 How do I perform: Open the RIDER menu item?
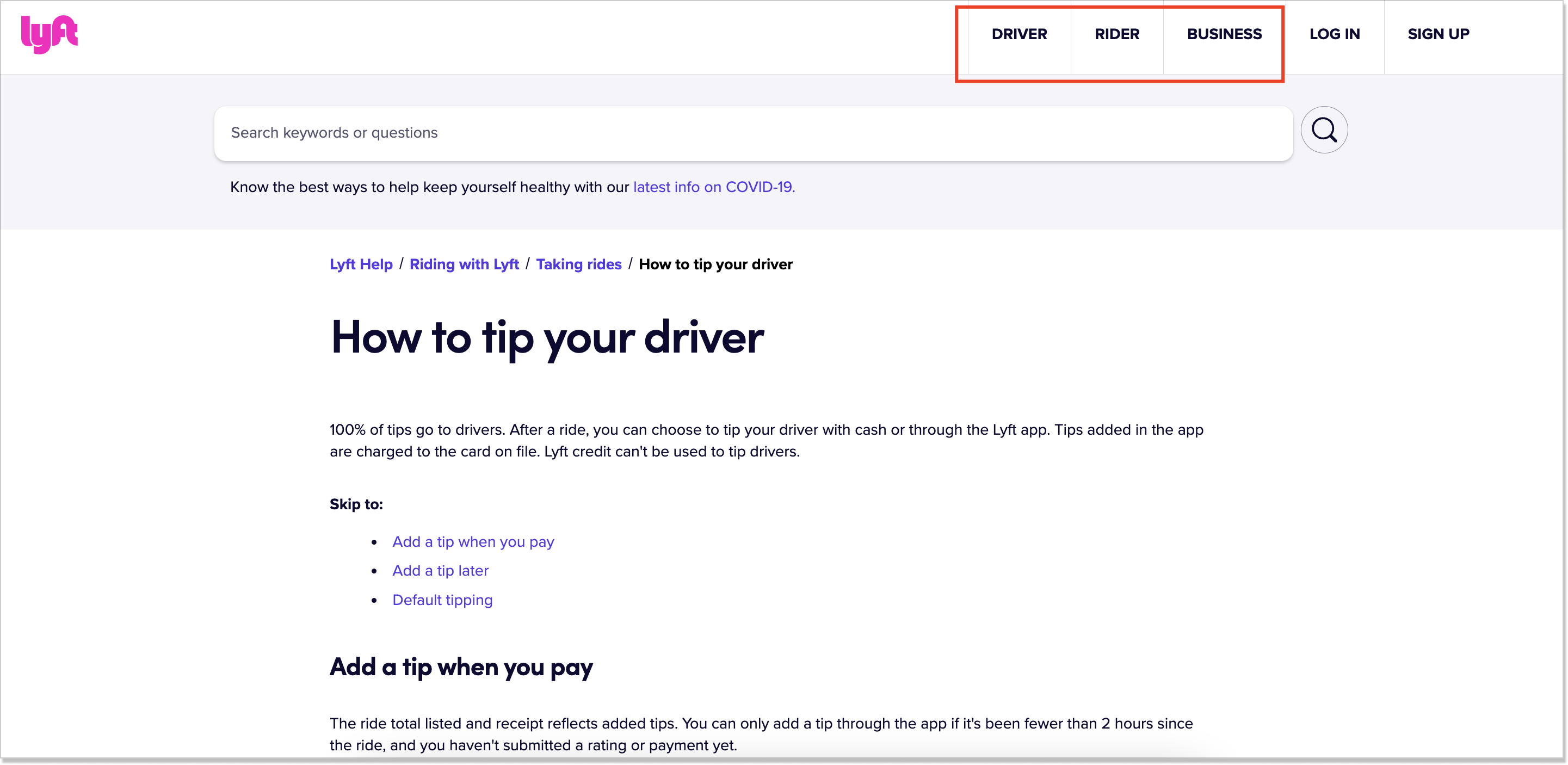click(x=1117, y=35)
